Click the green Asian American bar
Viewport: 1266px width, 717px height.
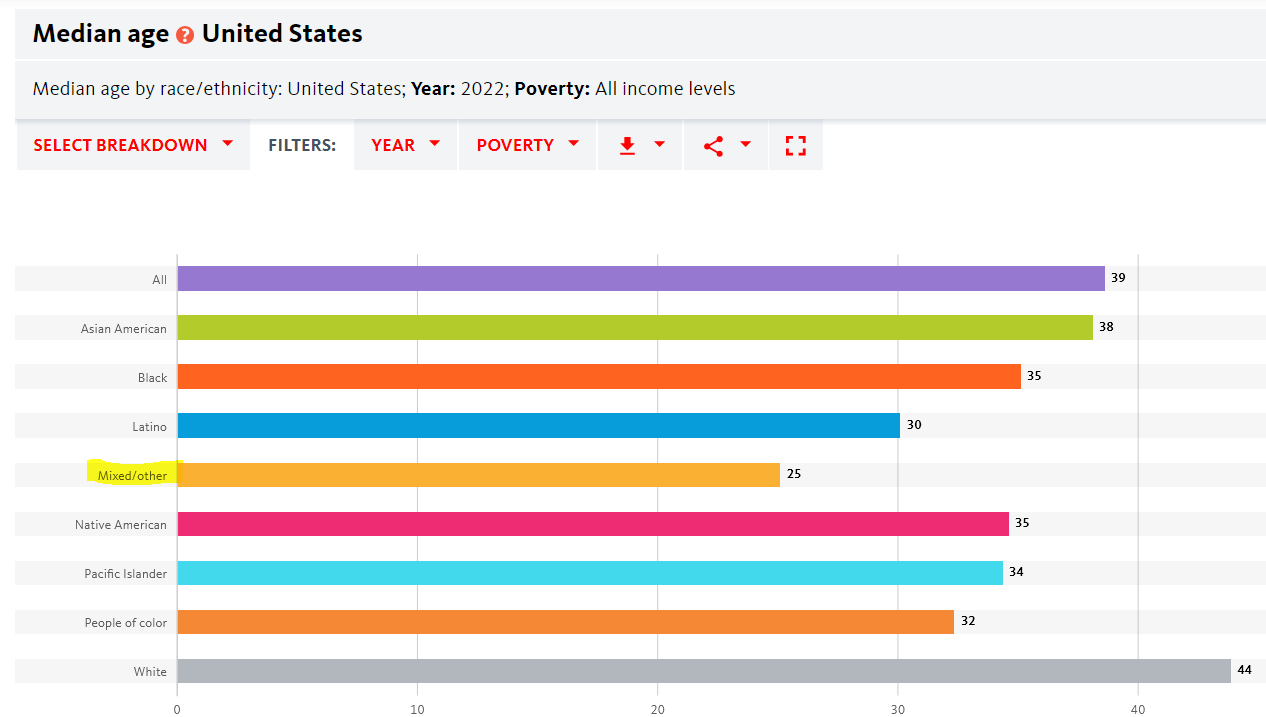(635, 327)
